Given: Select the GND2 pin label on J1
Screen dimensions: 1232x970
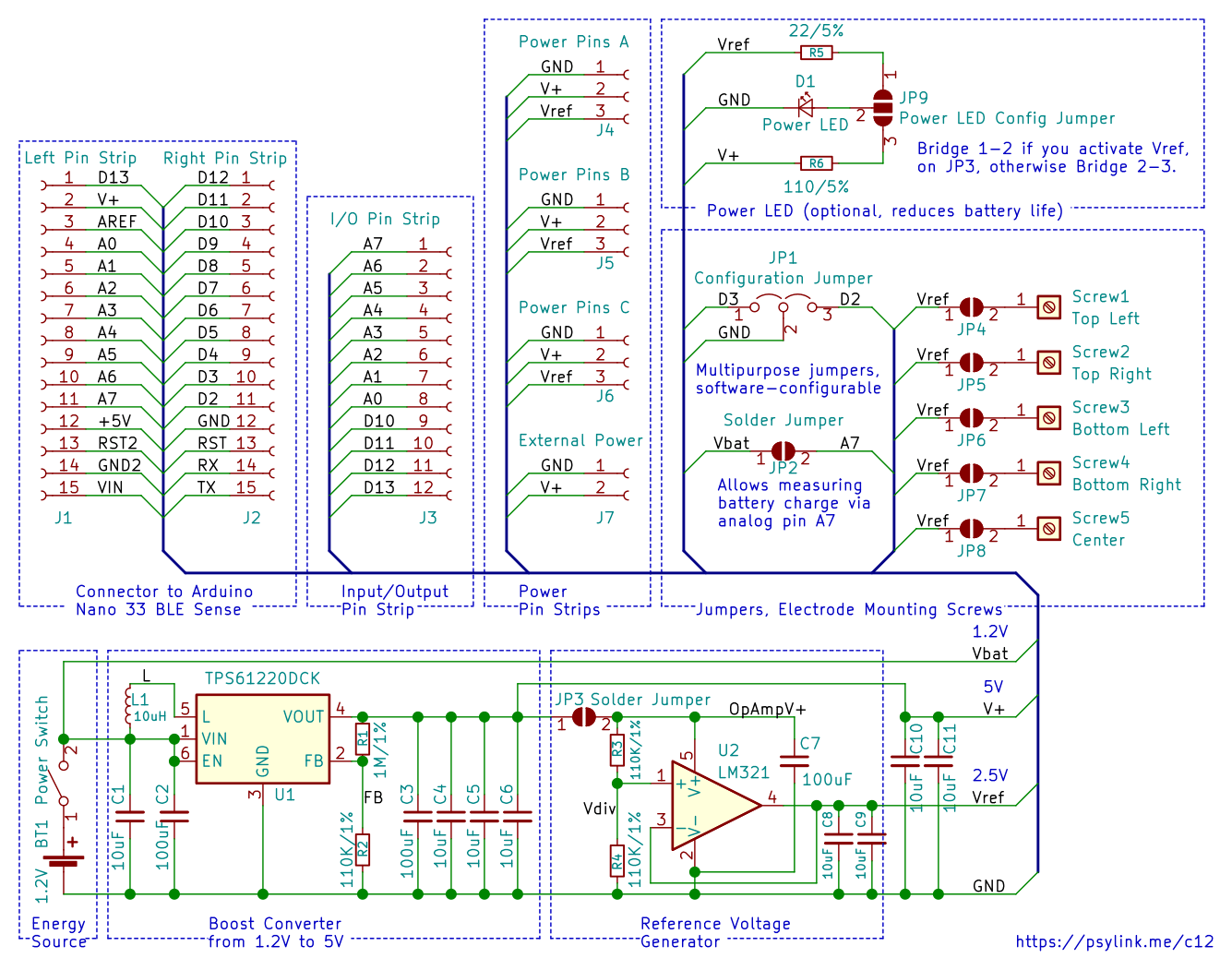Looking at the screenshot, I should click(120, 465).
